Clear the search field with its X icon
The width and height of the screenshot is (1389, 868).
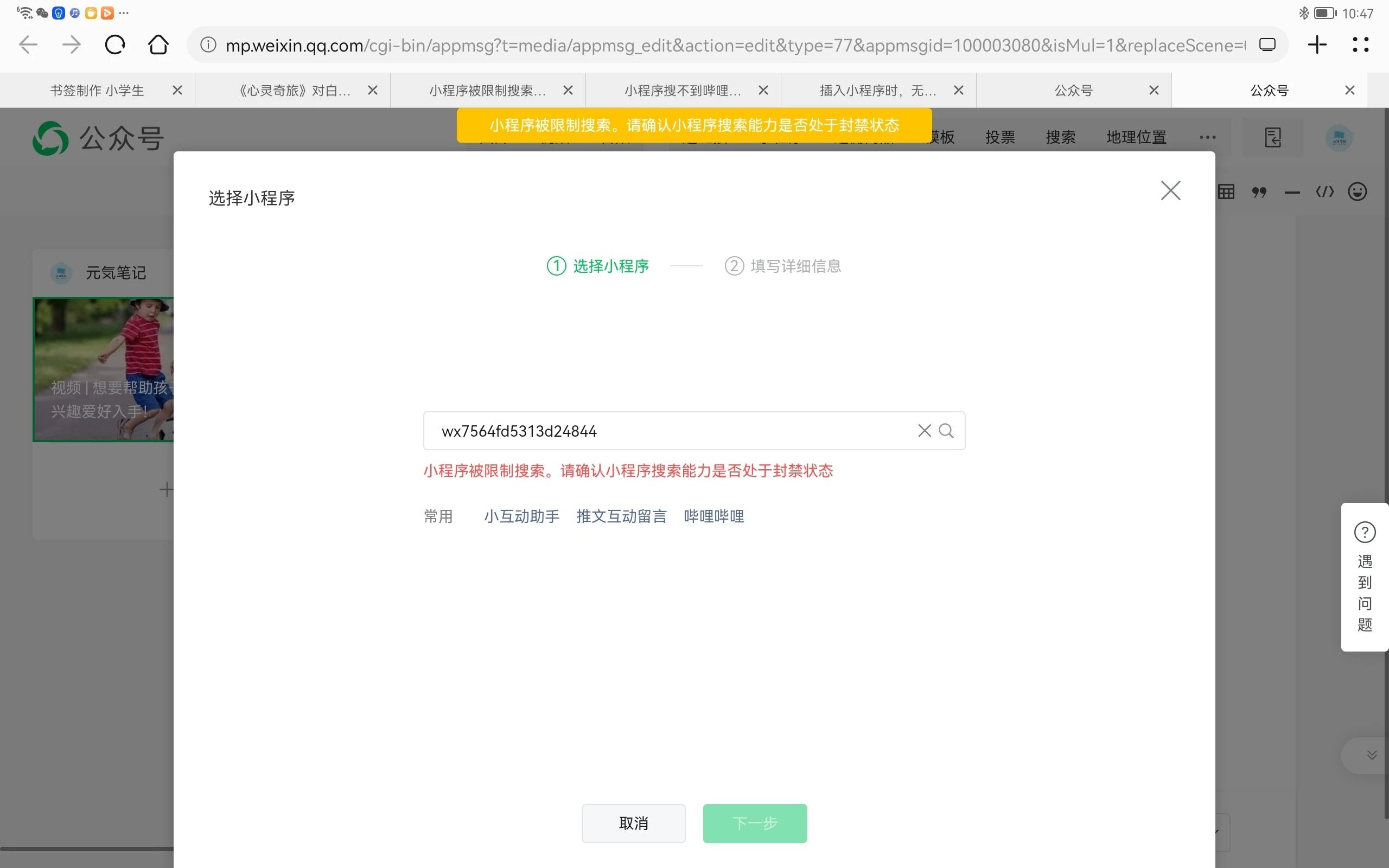(x=924, y=431)
